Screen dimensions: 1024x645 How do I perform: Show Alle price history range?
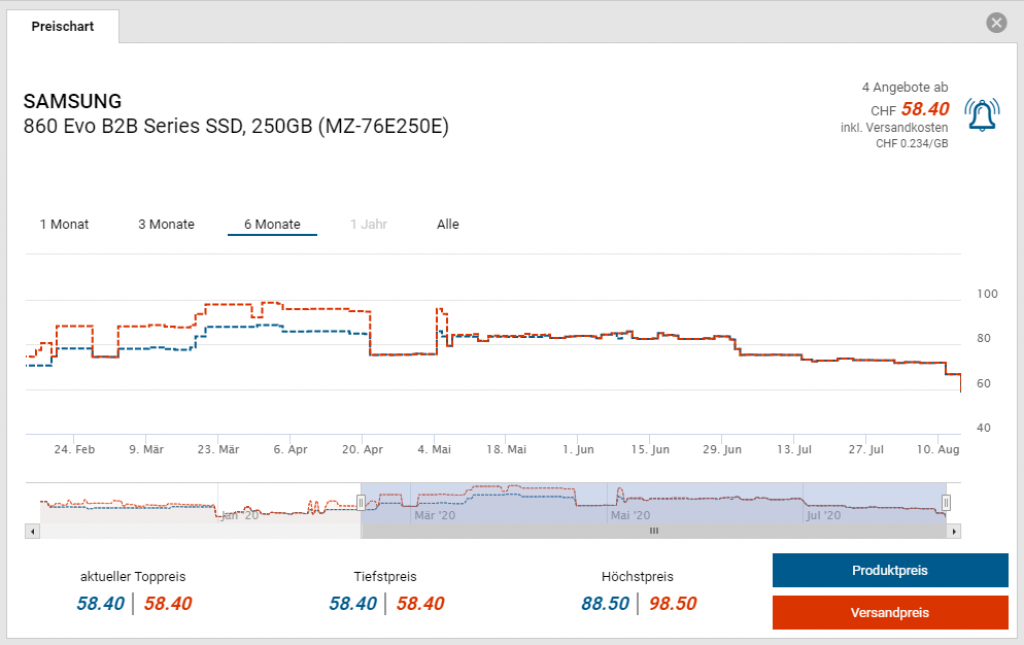[448, 224]
